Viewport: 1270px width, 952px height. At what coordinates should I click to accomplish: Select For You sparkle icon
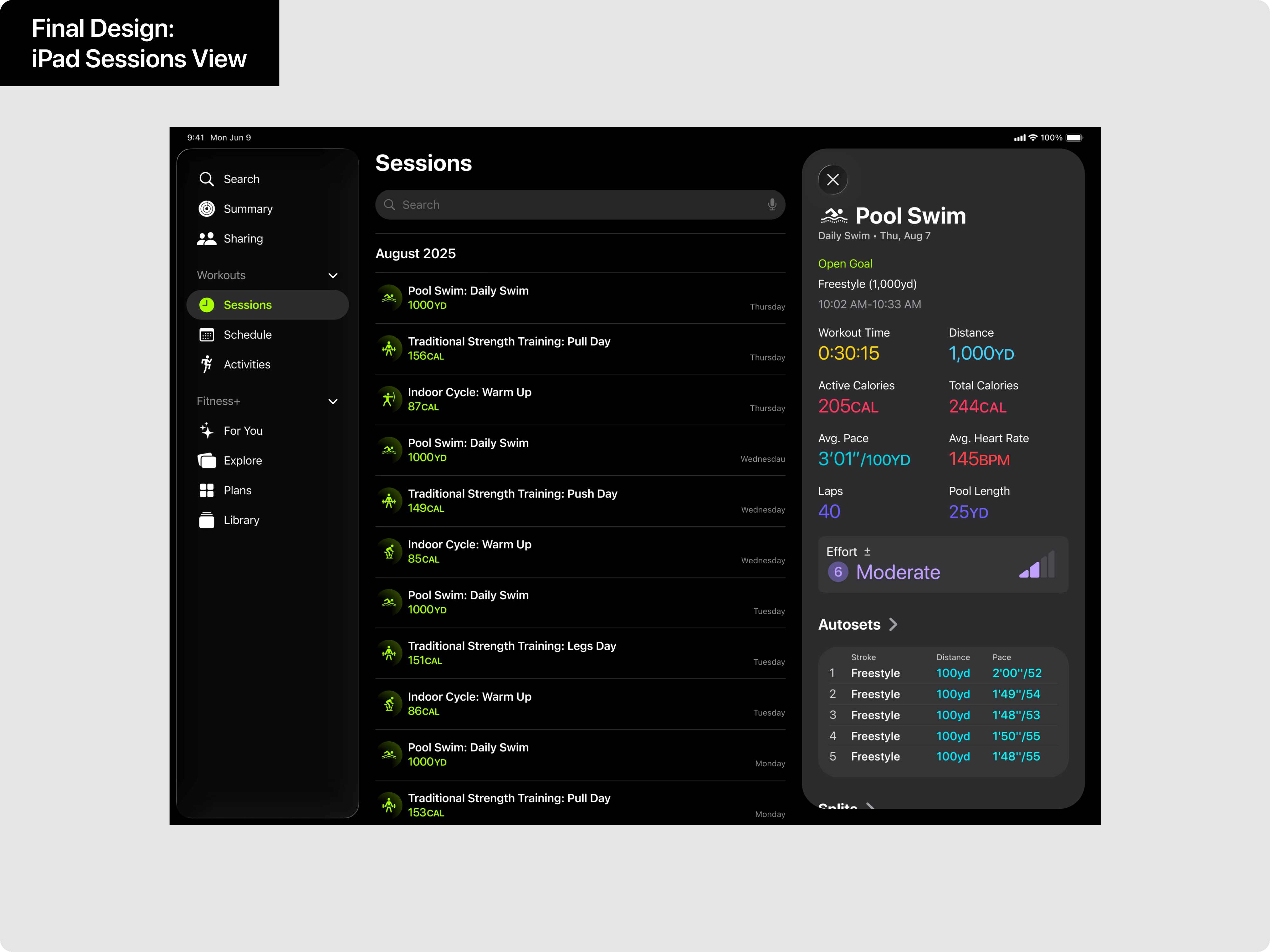pyautogui.click(x=207, y=430)
